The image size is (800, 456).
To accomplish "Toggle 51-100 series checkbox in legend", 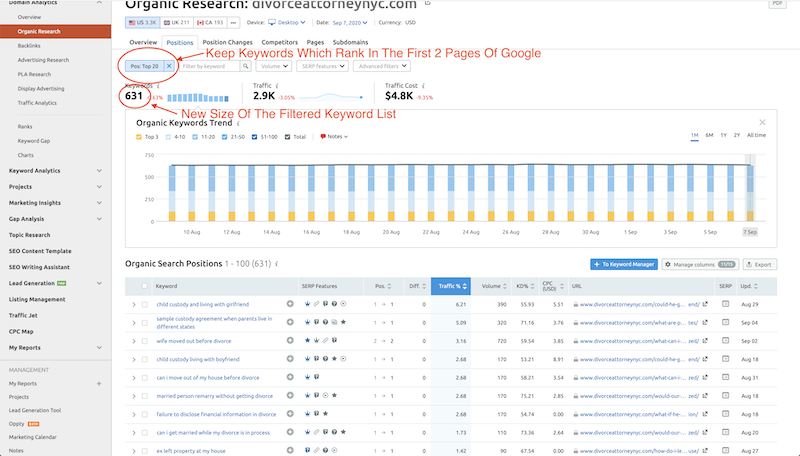I will pos(254,137).
